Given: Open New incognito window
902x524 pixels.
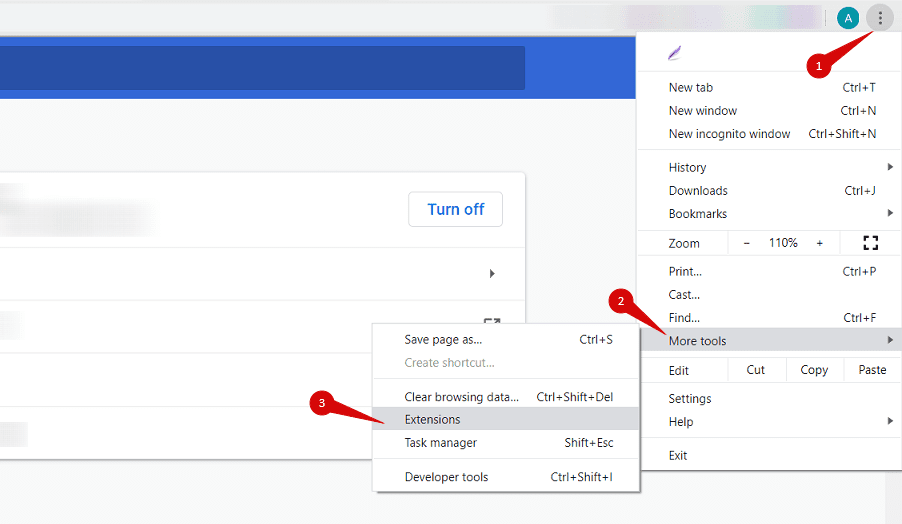Looking at the screenshot, I should (730, 134).
